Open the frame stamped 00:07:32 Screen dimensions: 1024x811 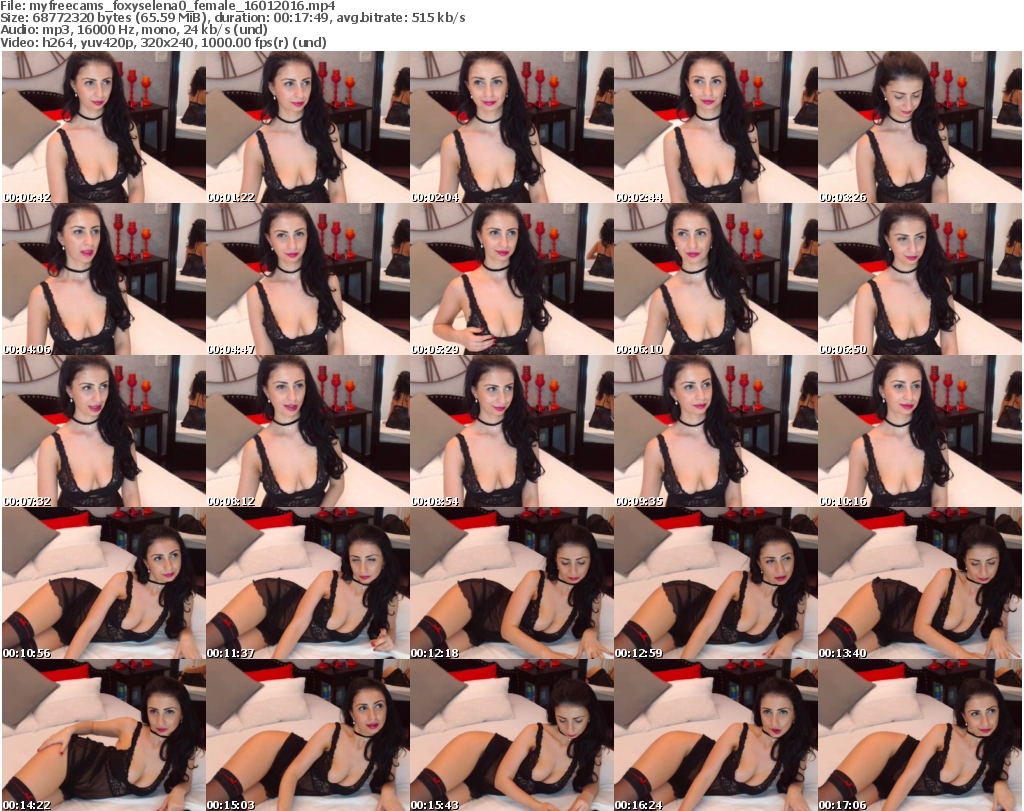click(104, 431)
